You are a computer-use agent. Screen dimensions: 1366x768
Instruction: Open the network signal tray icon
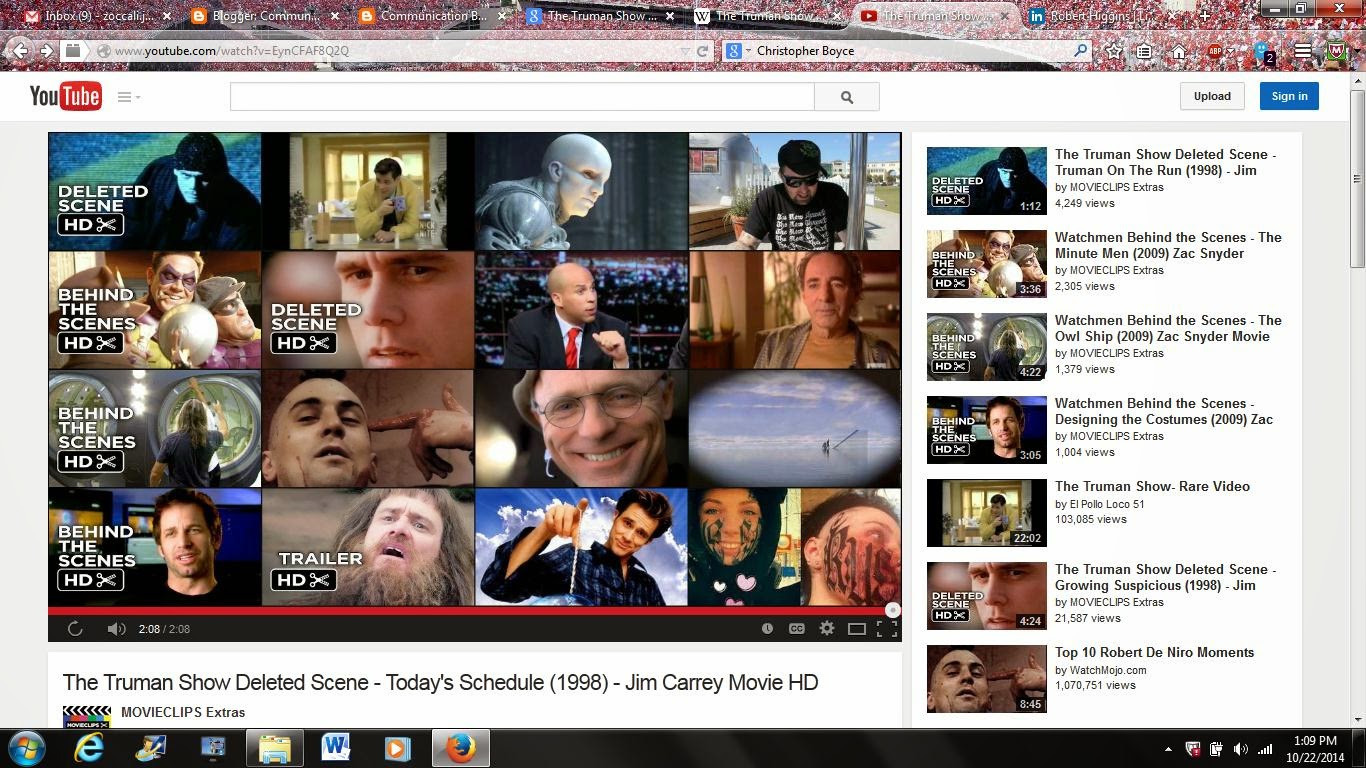coord(1265,749)
